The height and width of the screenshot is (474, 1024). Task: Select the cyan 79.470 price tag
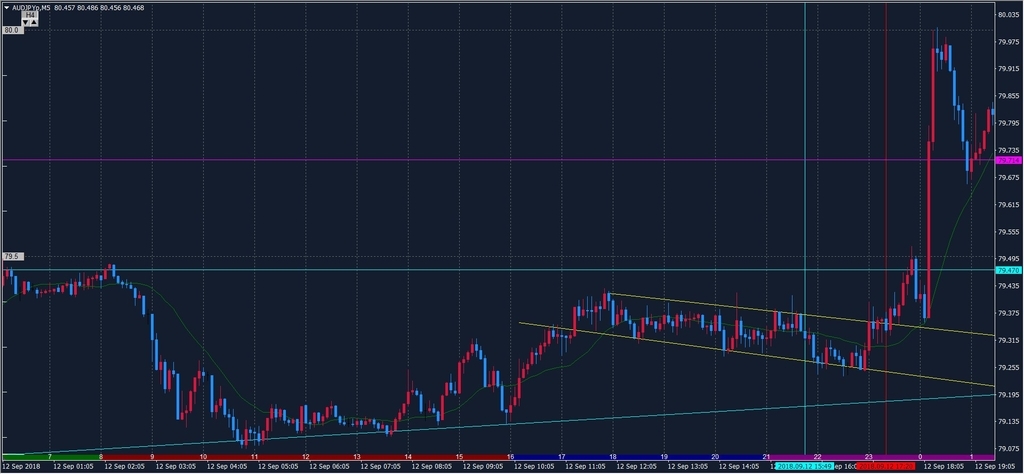(1008, 270)
